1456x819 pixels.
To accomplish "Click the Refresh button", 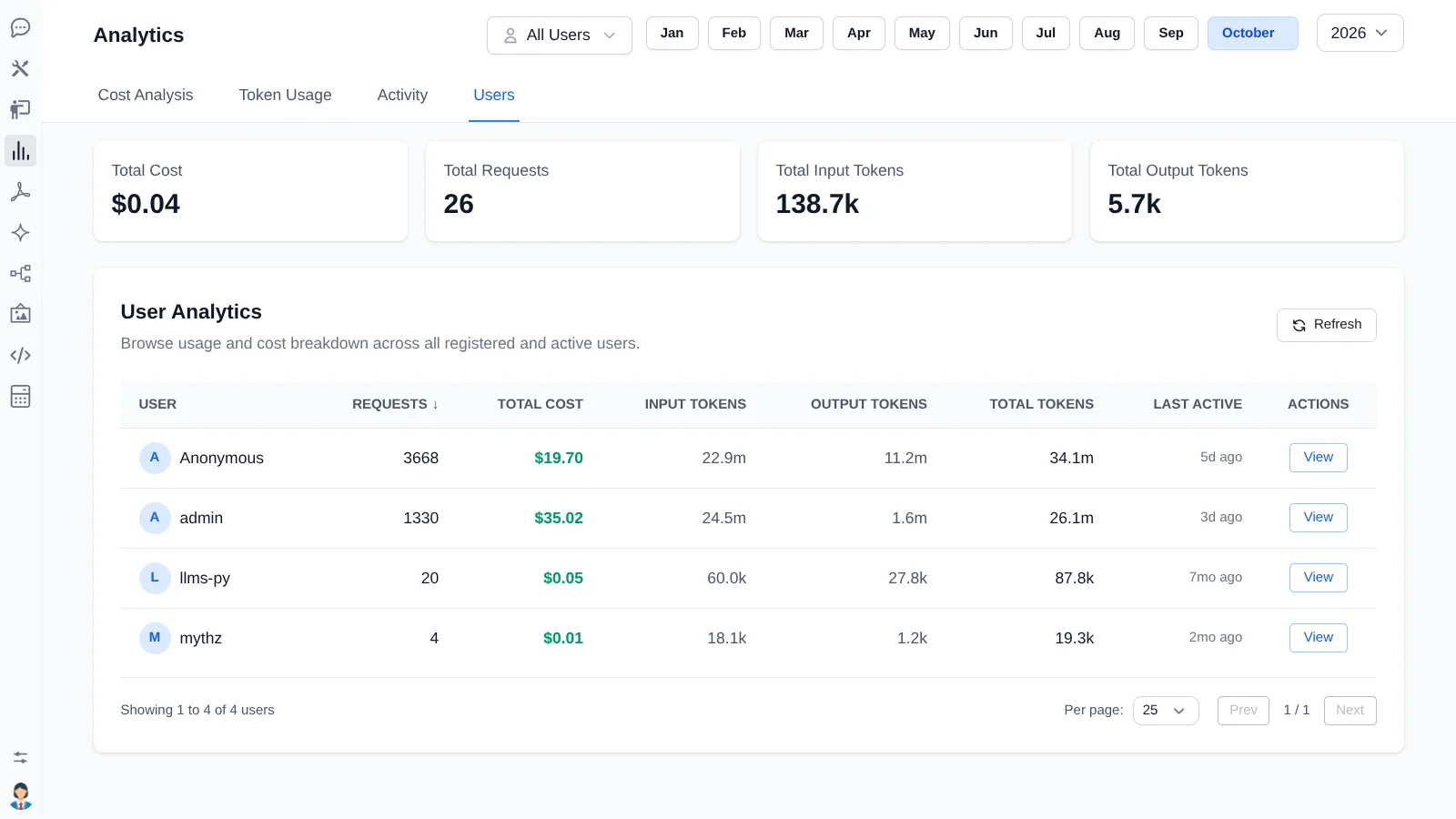I will click(x=1326, y=325).
